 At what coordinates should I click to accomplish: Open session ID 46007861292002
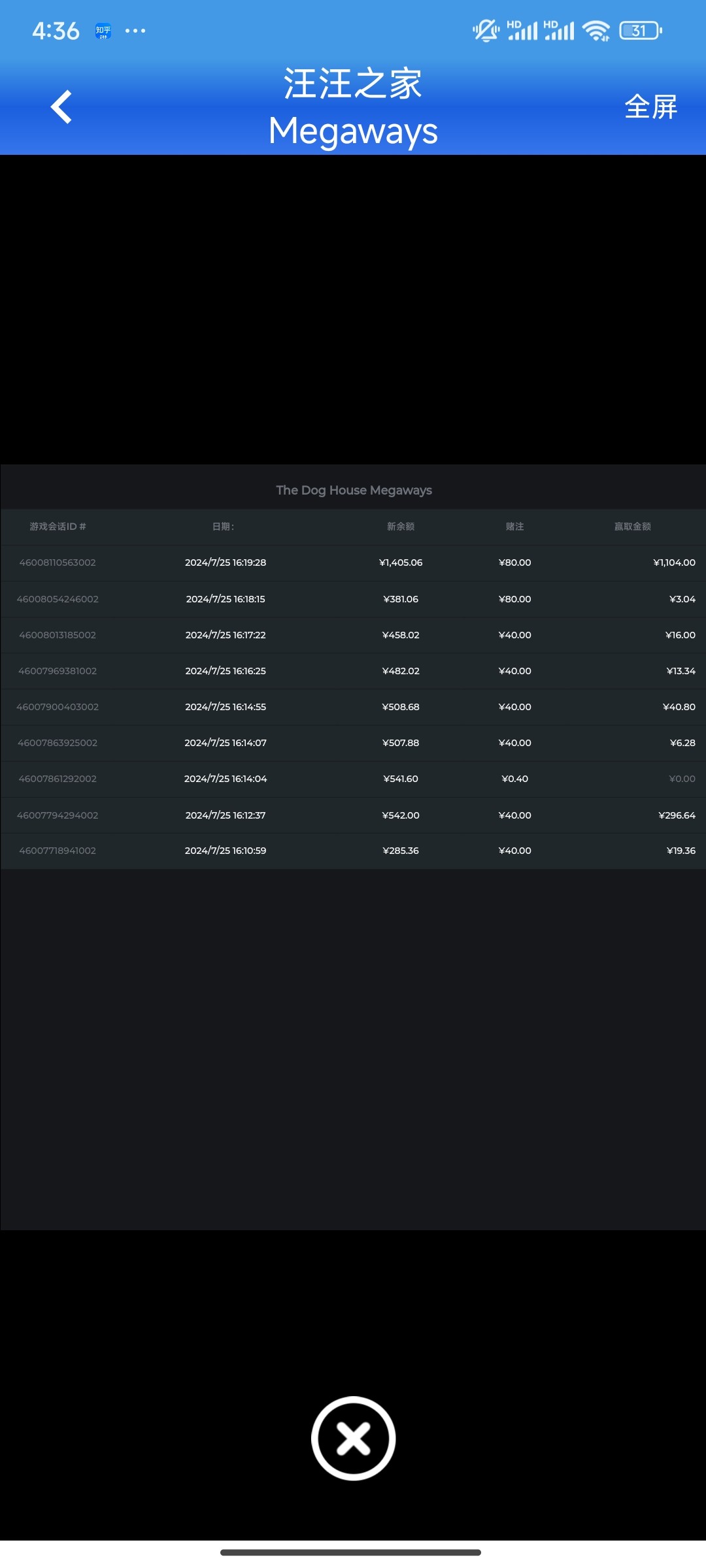click(x=58, y=779)
